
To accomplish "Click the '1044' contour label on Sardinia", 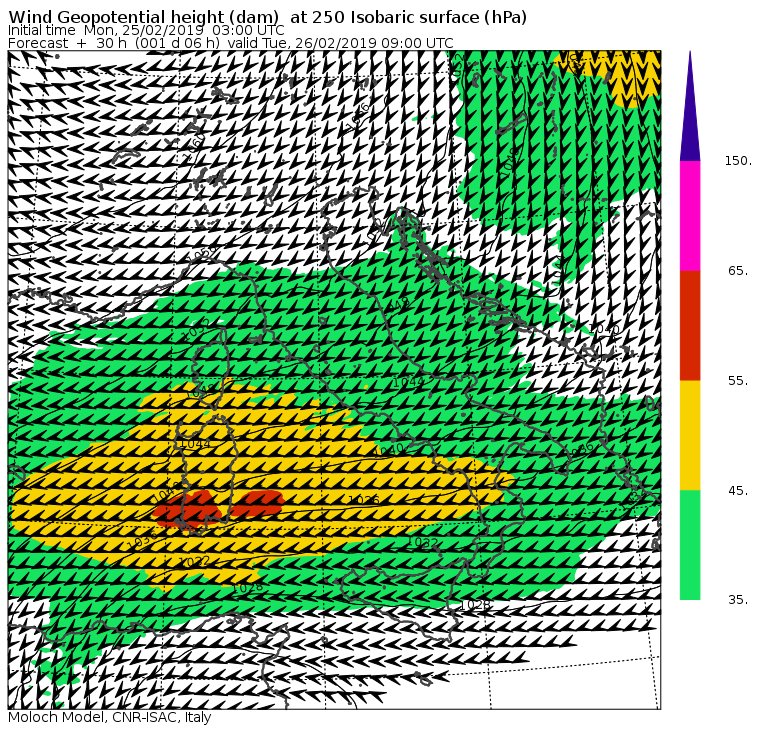I will click(195, 444).
